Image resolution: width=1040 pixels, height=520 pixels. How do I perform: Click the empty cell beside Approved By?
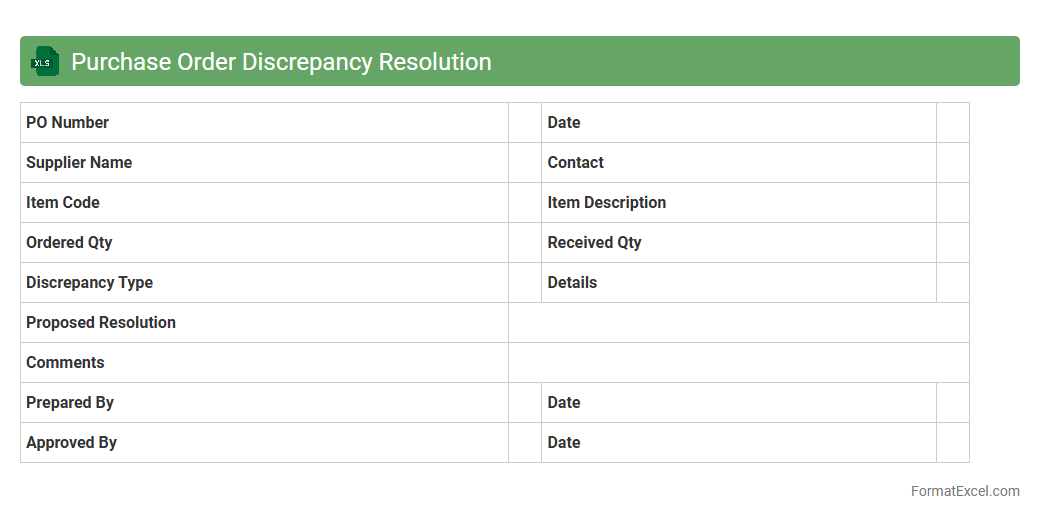coord(525,443)
